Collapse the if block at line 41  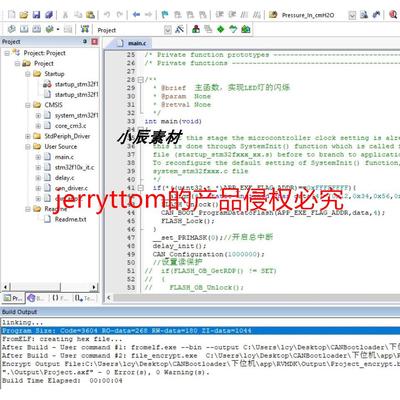[x=141, y=188]
